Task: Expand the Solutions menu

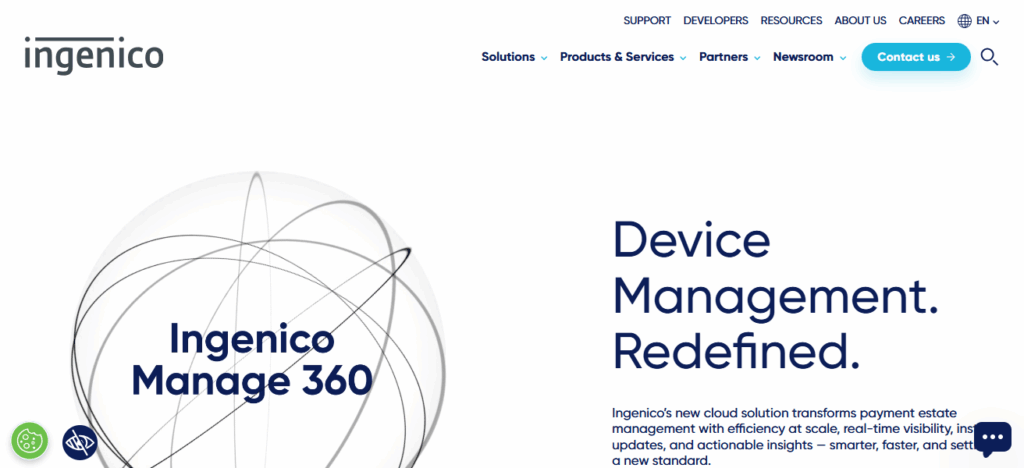Action: [x=514, y=57]
